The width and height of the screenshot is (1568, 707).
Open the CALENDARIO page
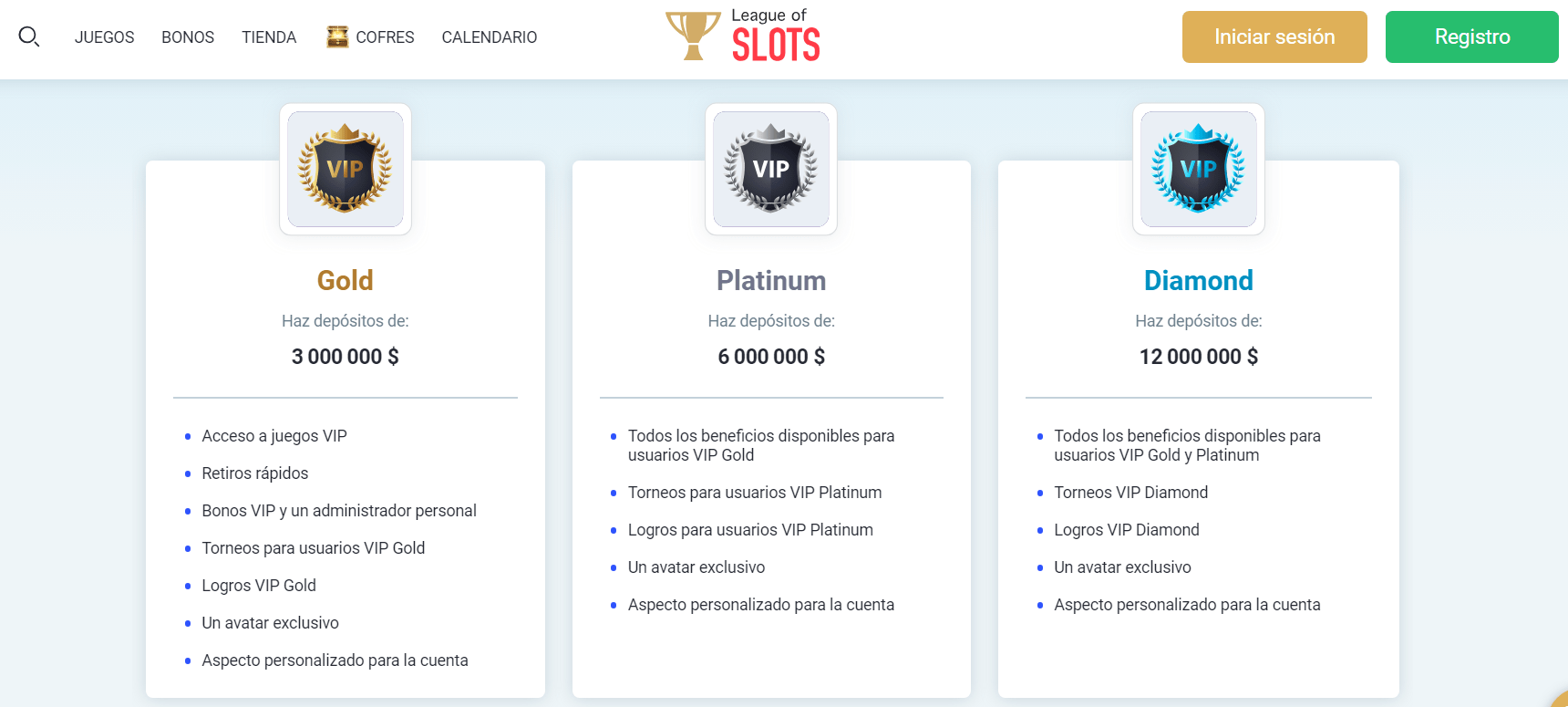tap(489, 37)
